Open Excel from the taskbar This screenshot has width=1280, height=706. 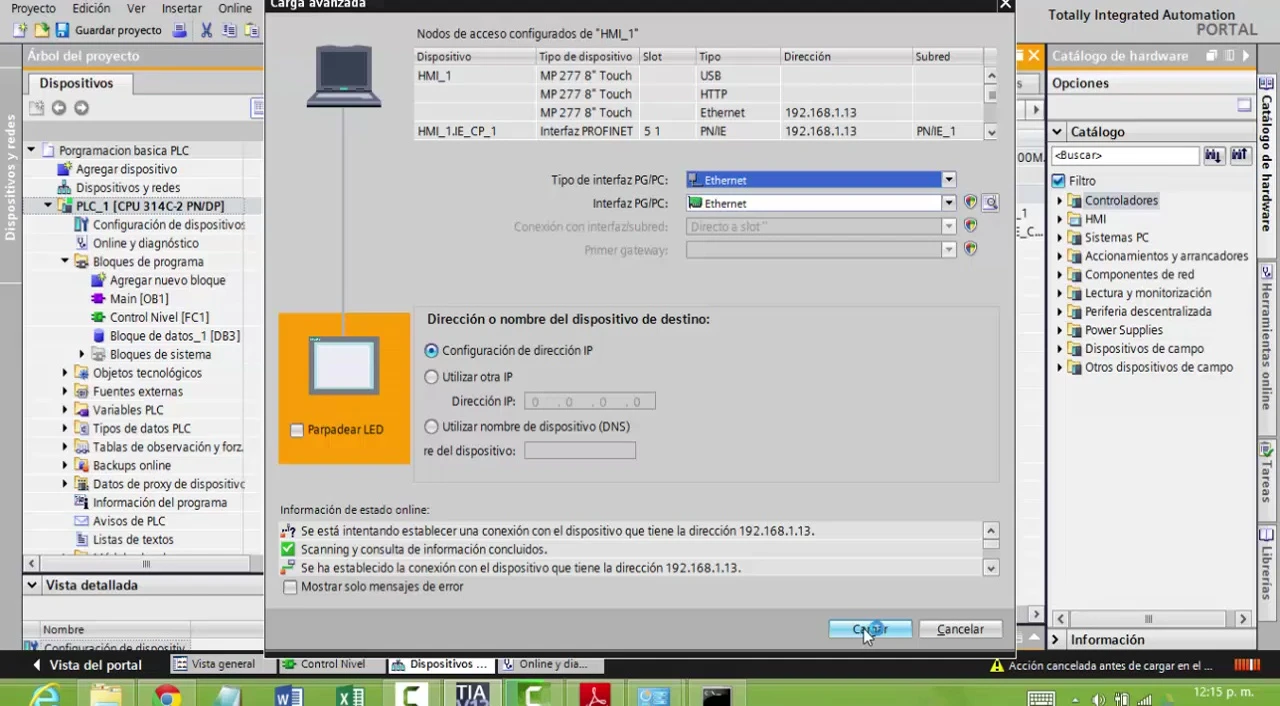(x=350, y=695)
